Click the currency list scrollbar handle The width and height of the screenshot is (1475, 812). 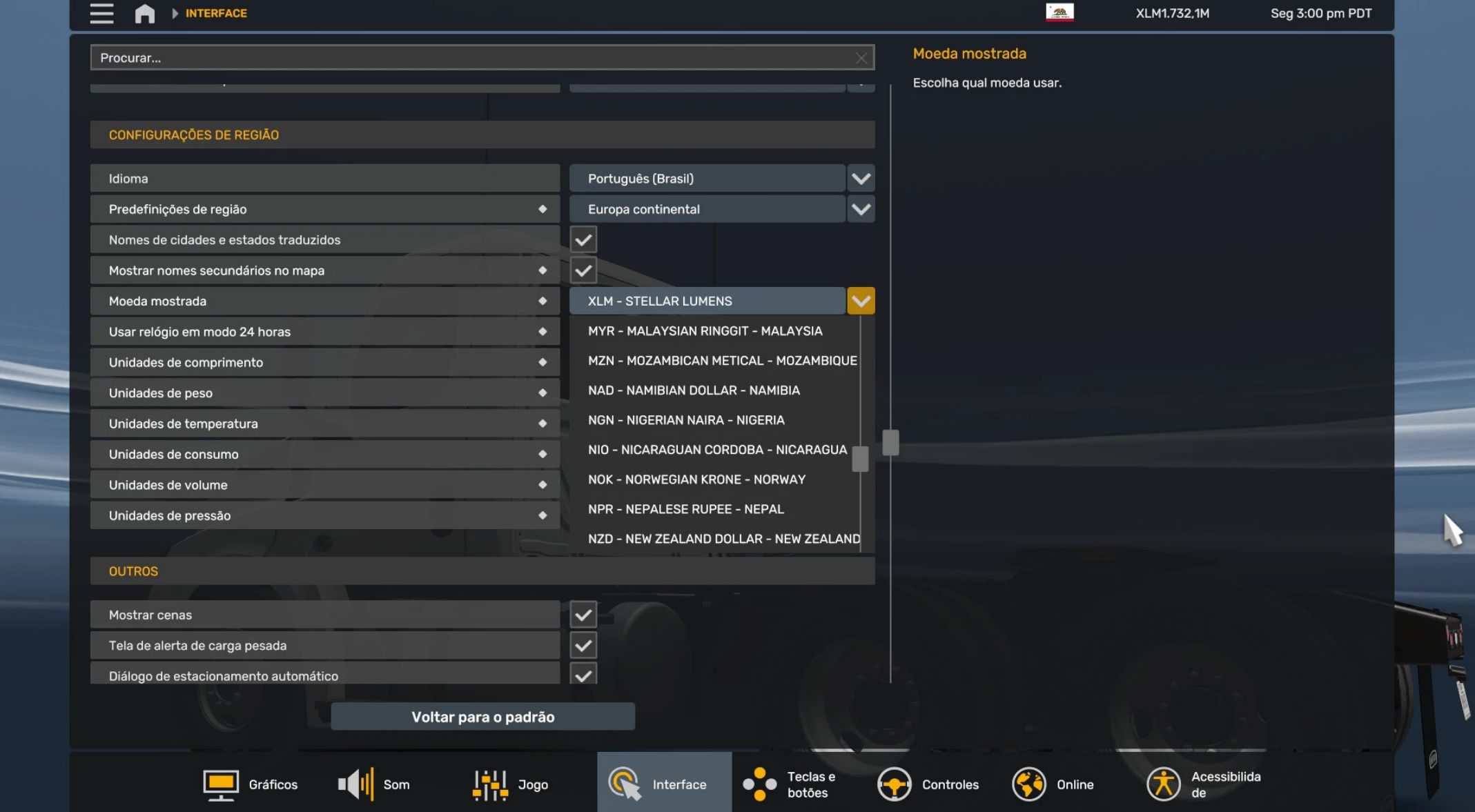point(859,459)
